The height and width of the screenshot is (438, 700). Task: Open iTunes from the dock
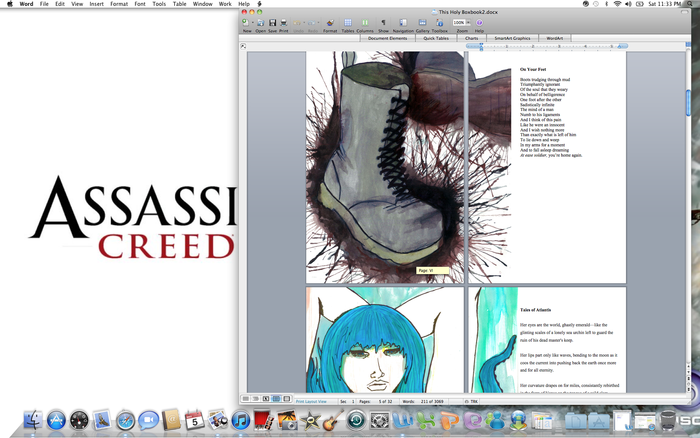pyautogui.click(x=241, y=420)
